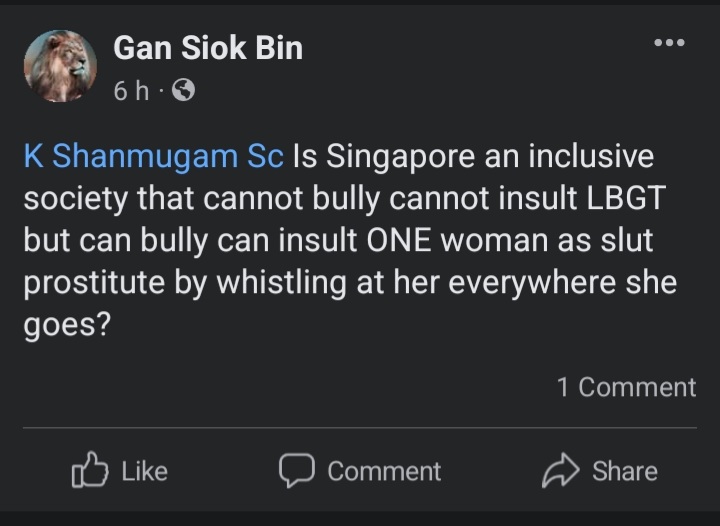This screenshot has height=526, width=720.
Task: Open Gan Siok Bin's profile name
Action: (x=208, y=47)
